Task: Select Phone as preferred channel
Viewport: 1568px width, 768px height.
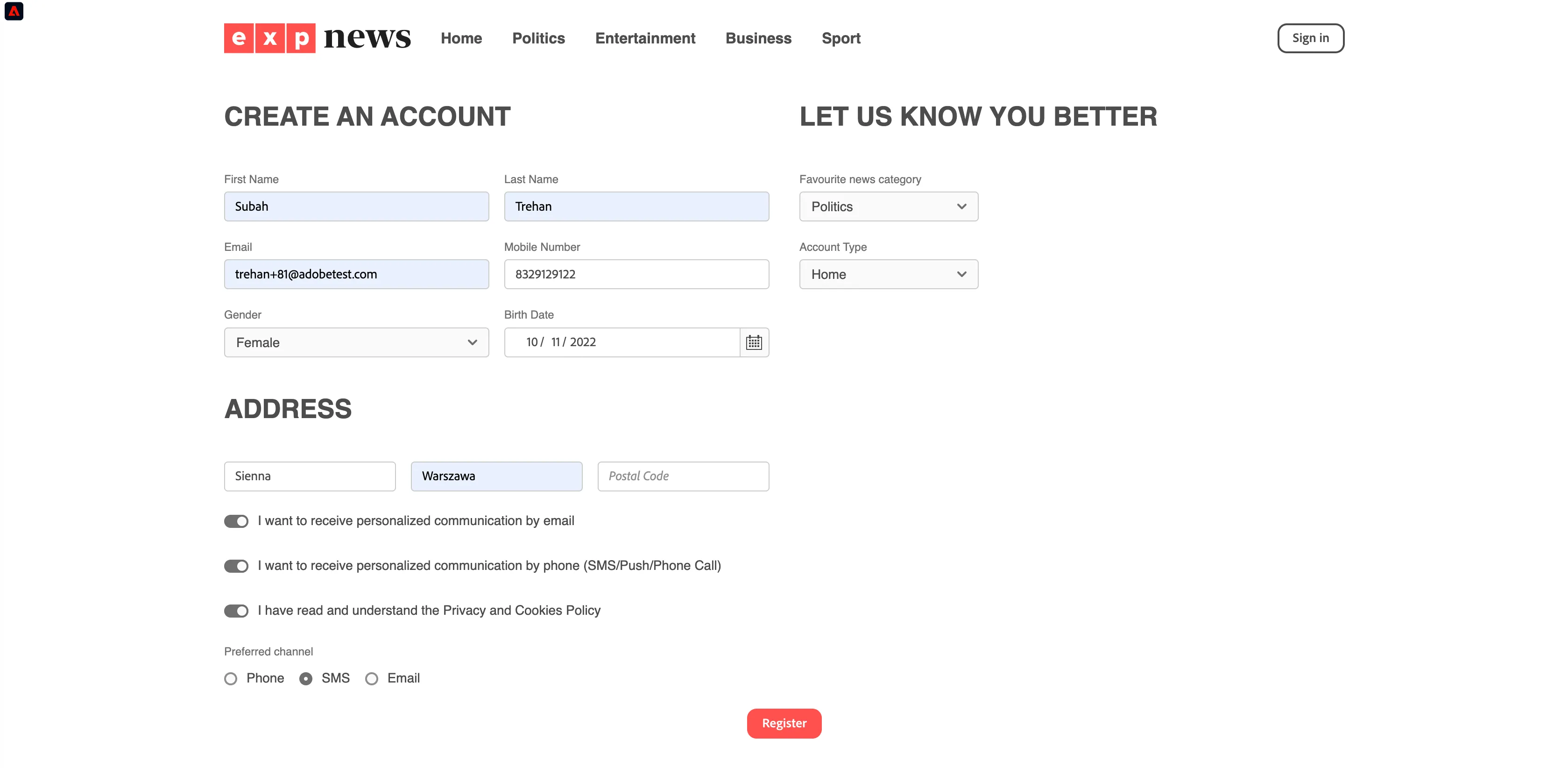Action: [231, 678]
